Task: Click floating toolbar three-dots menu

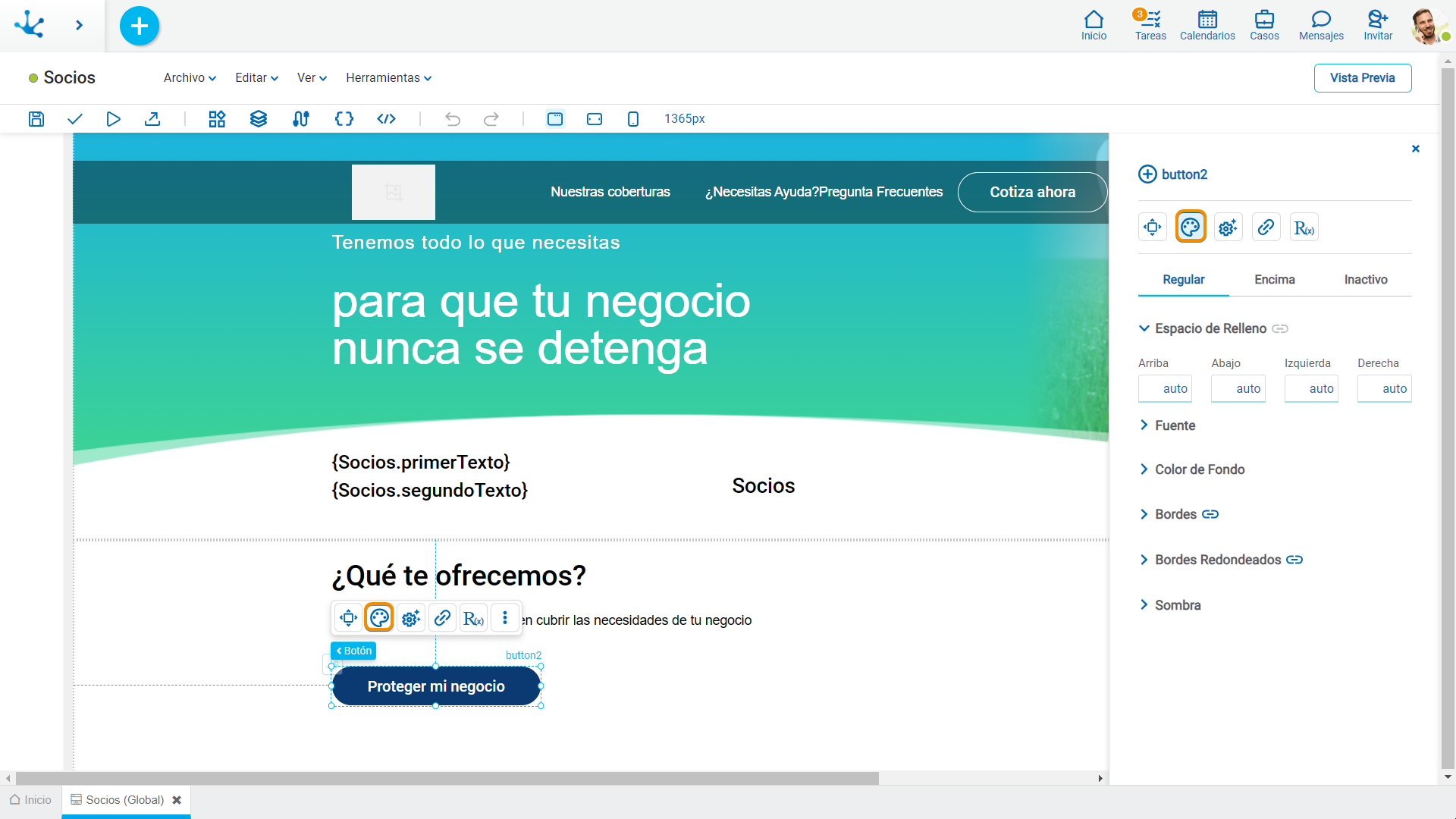Action: [505, 618]
